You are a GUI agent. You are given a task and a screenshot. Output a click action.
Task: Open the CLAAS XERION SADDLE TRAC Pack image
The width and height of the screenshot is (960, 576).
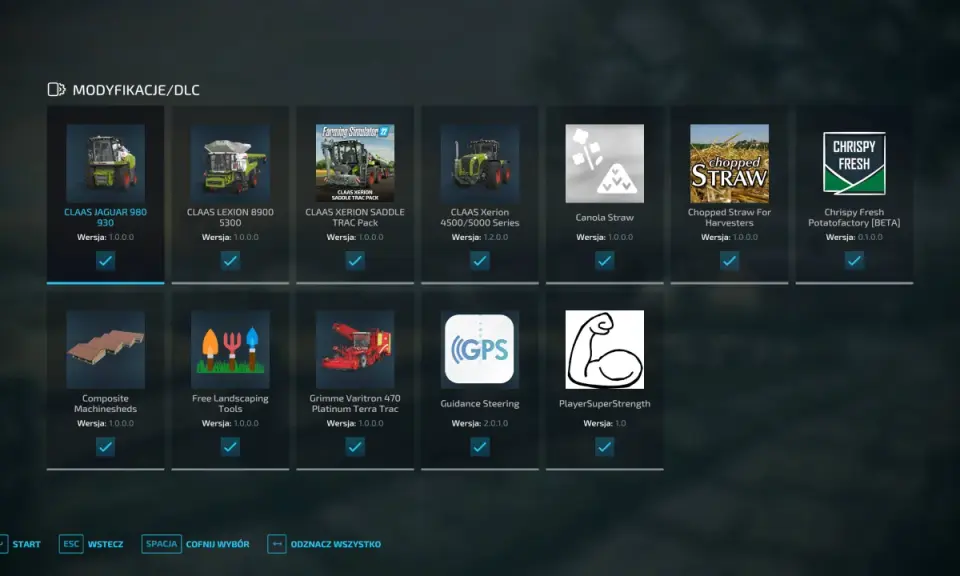pos(355,163)
